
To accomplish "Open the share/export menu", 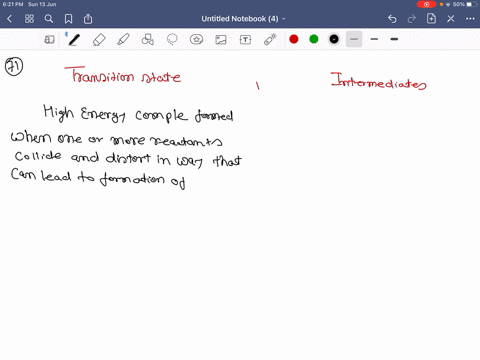I will click(x=88, y=19).
